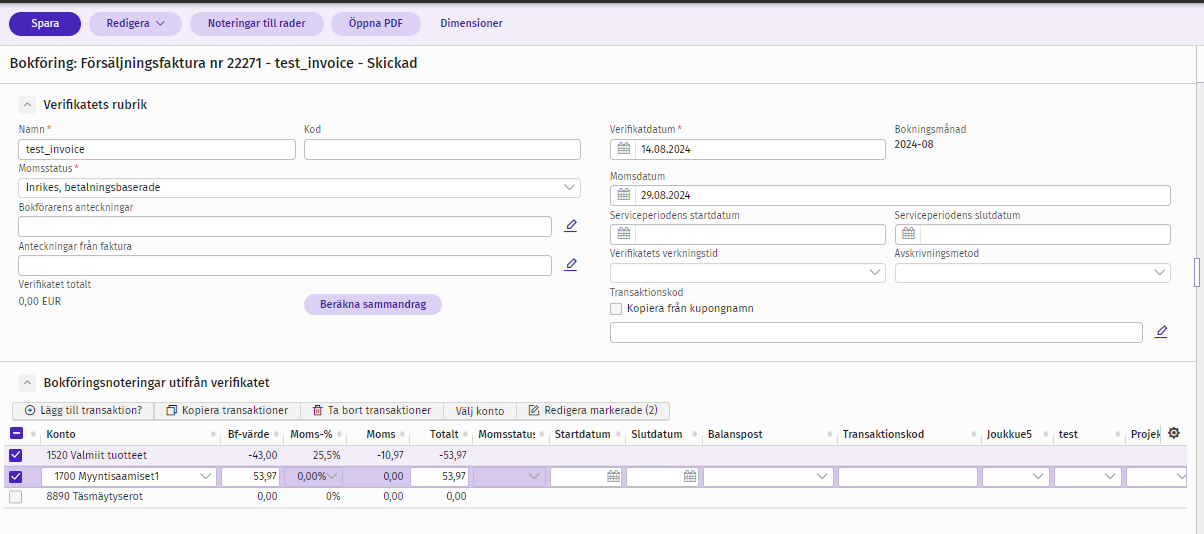
Task: Uncheck row 1700 Myyntisaamiset1
Action: point(16,477)
